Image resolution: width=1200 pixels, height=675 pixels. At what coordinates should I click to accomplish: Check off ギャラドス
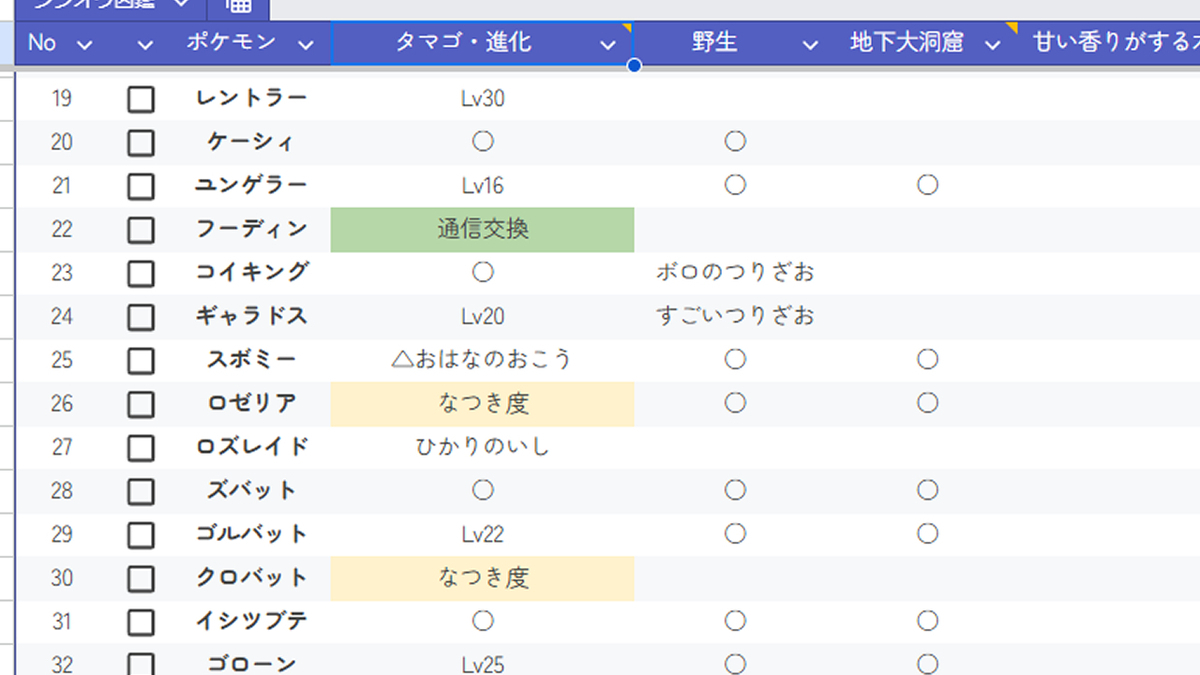pos(141,317)
